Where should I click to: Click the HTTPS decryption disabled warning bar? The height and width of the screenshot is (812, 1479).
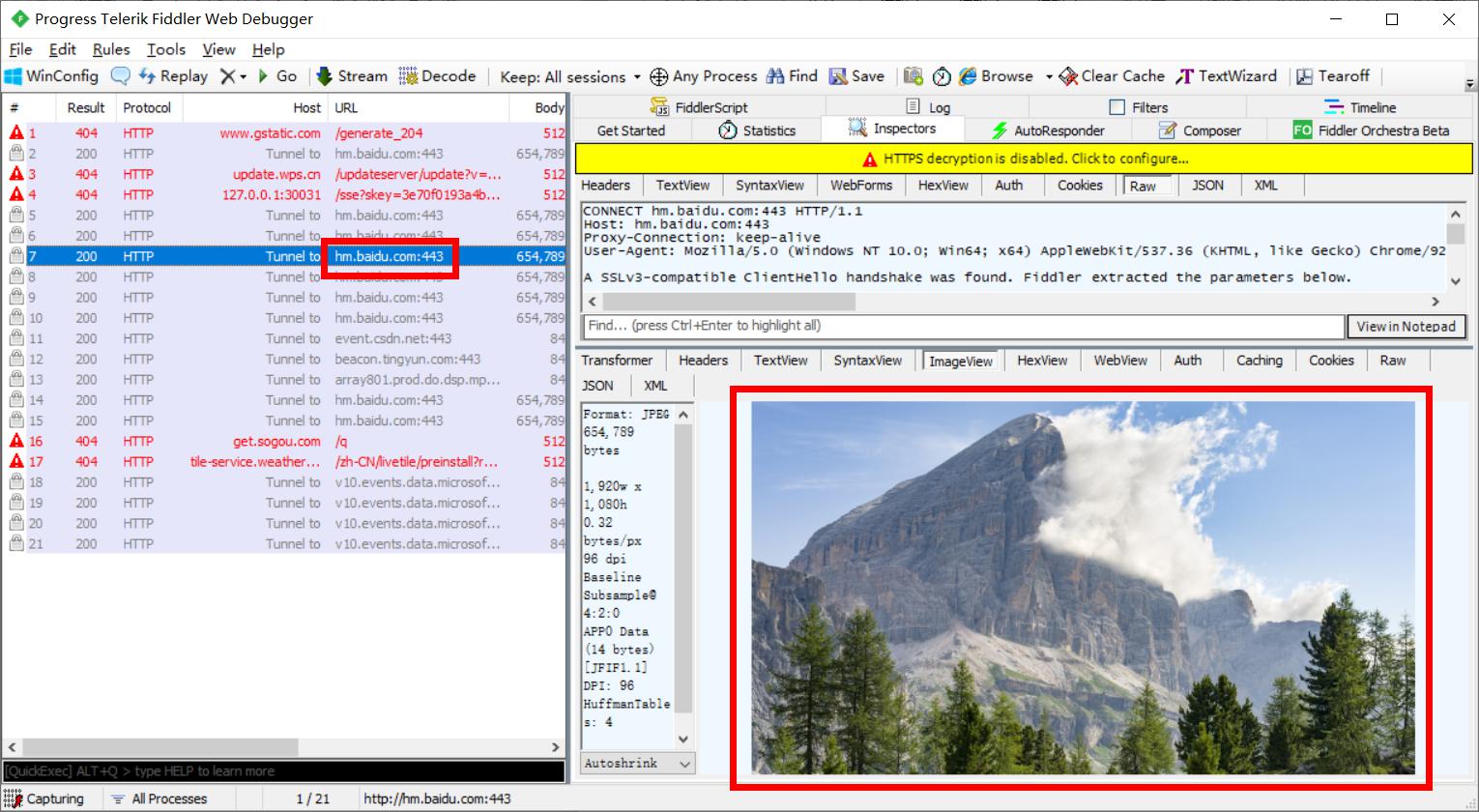1024,159
